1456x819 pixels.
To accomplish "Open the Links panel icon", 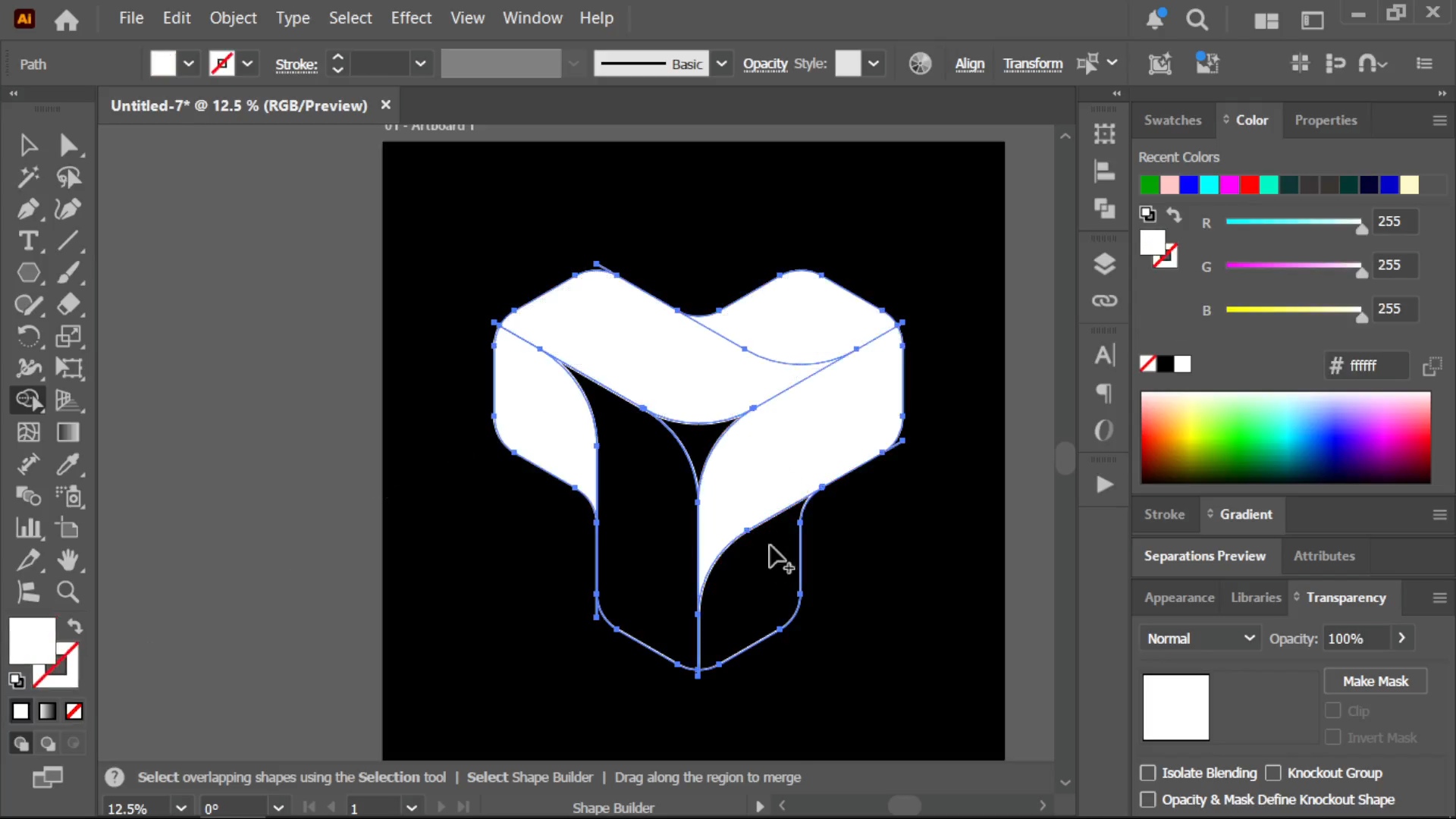I will pos(1104,301).
